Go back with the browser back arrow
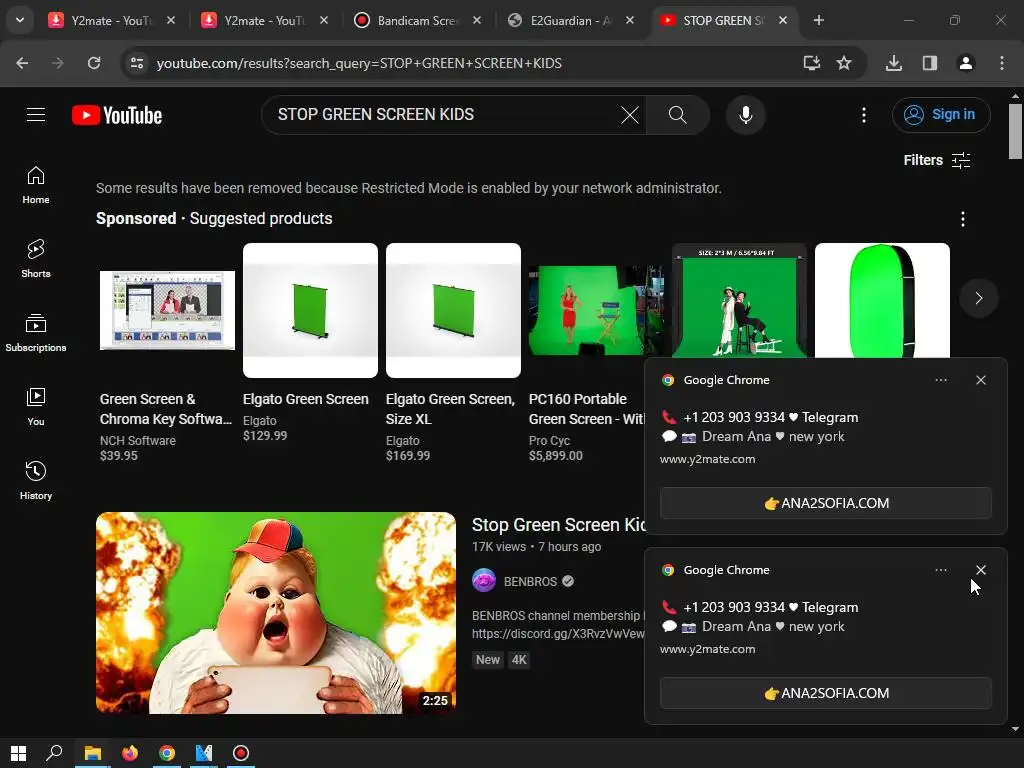1024x768 pixels. pyautogui.click(x=22, y=63)
